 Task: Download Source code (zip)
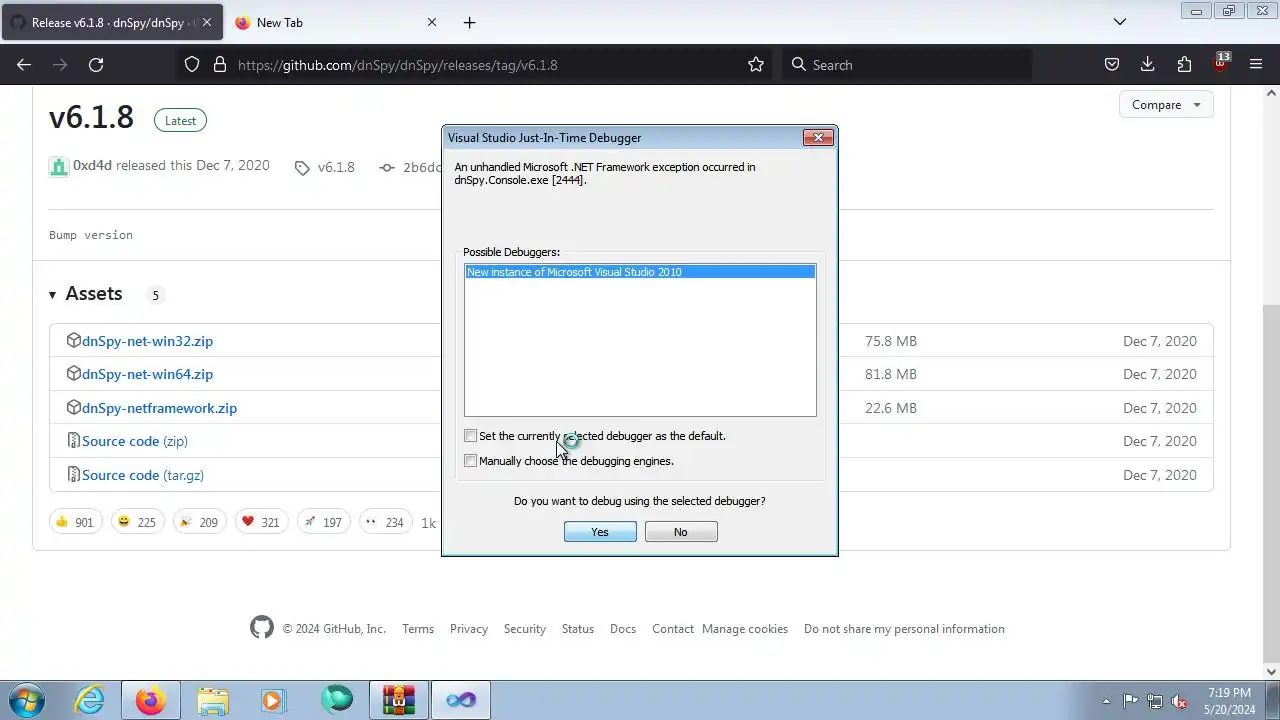(x=135, y=441)
